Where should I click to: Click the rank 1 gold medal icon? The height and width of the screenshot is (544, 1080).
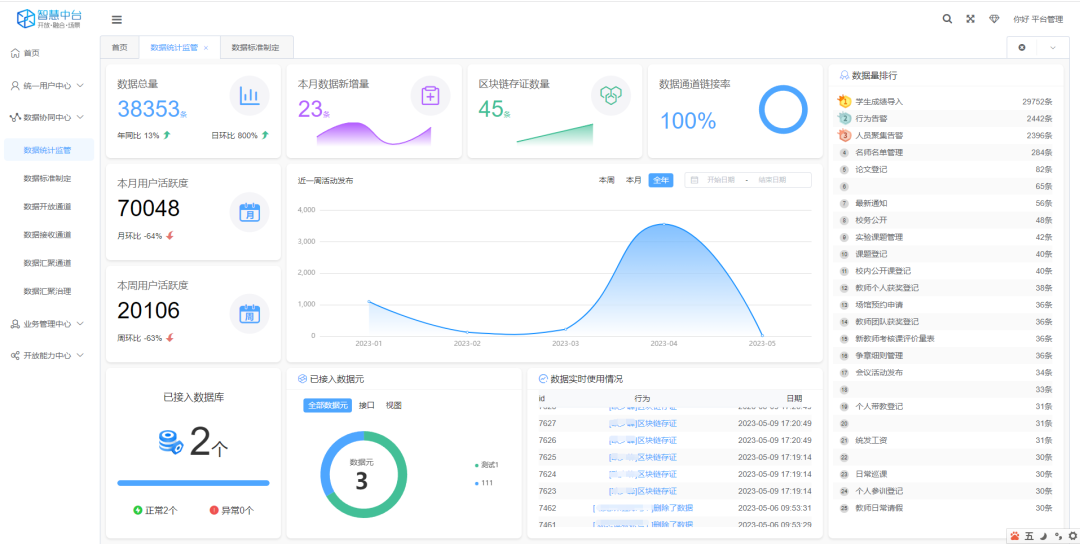point(844,101)
